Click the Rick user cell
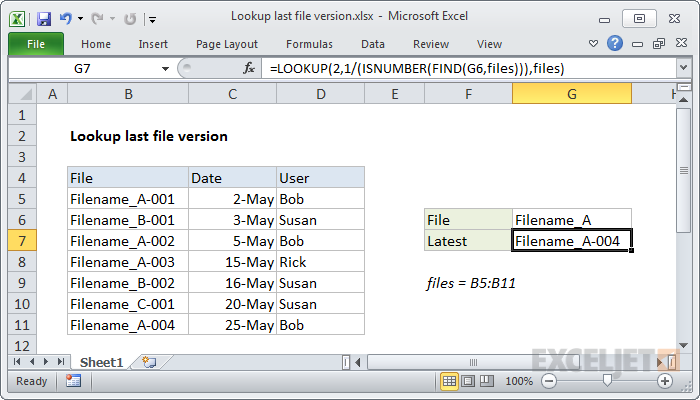The height and width of the screenshot is (400, 700). 321,262
